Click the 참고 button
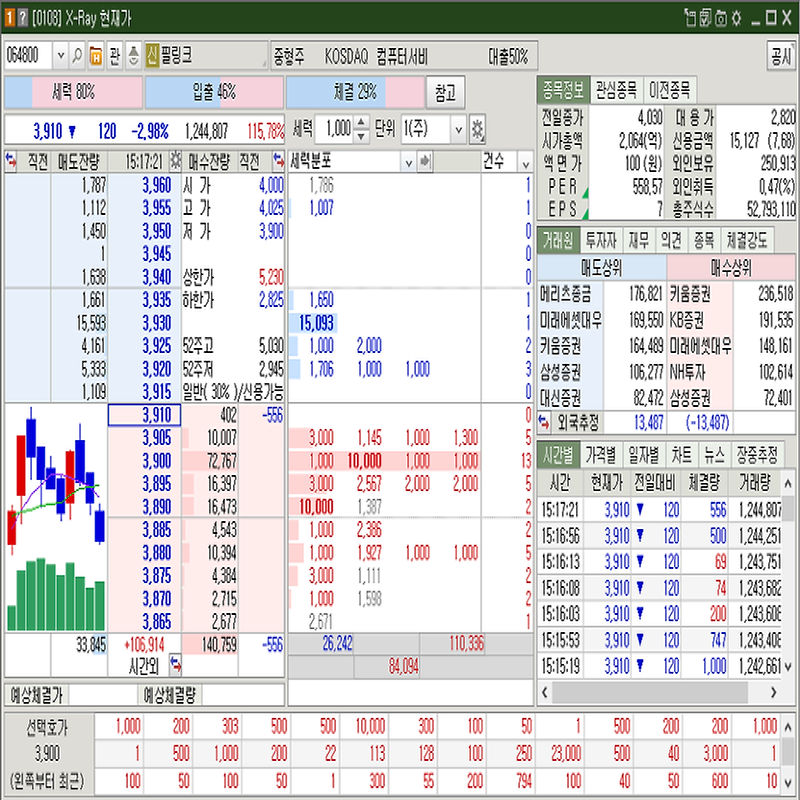Viewport: 800px width, 800px height. 445,93
